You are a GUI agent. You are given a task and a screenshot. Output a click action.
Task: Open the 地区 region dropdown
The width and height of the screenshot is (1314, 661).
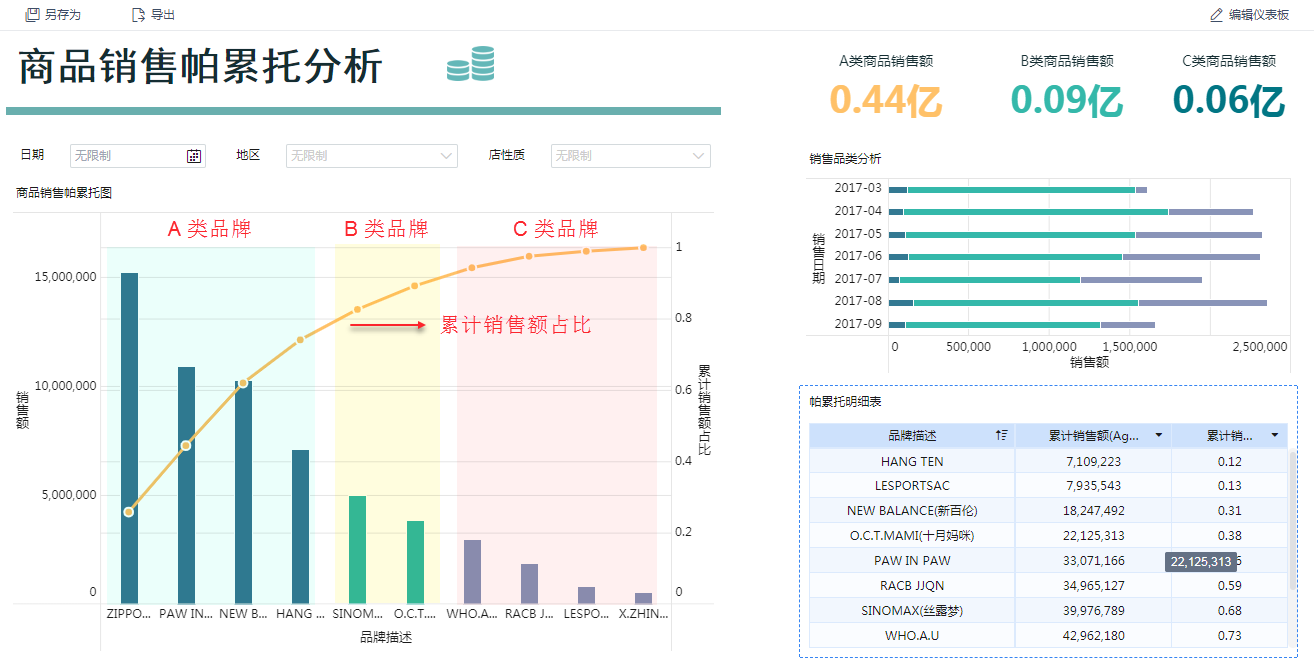[x=371, y=156]
